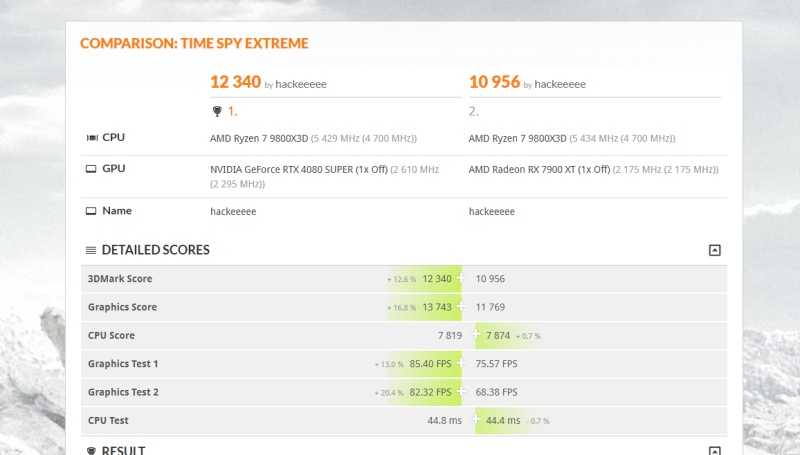
Task: Click the plus marker in CPU Test row
Action: [x=476, y=419]
